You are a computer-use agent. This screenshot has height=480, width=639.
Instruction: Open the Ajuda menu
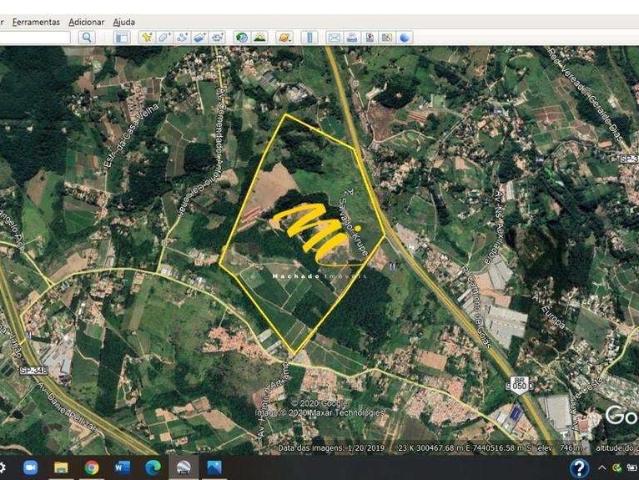[123, 21]
